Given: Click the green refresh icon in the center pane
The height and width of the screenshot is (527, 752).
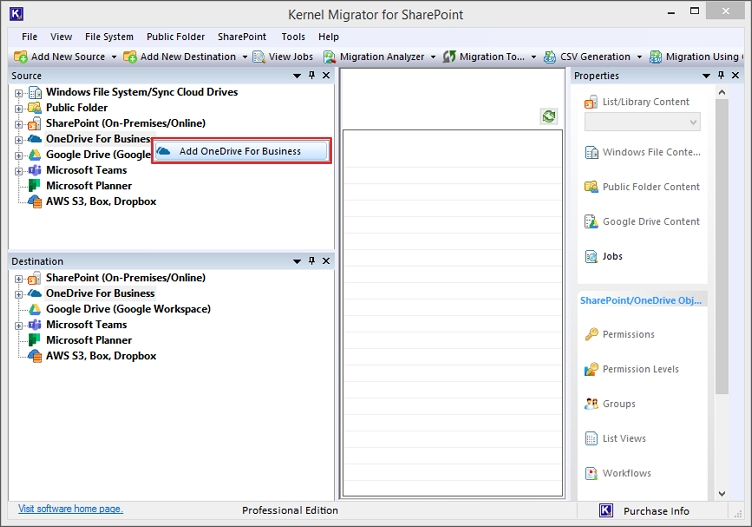Looking at the screenshot, I should (x=549, y=116).
